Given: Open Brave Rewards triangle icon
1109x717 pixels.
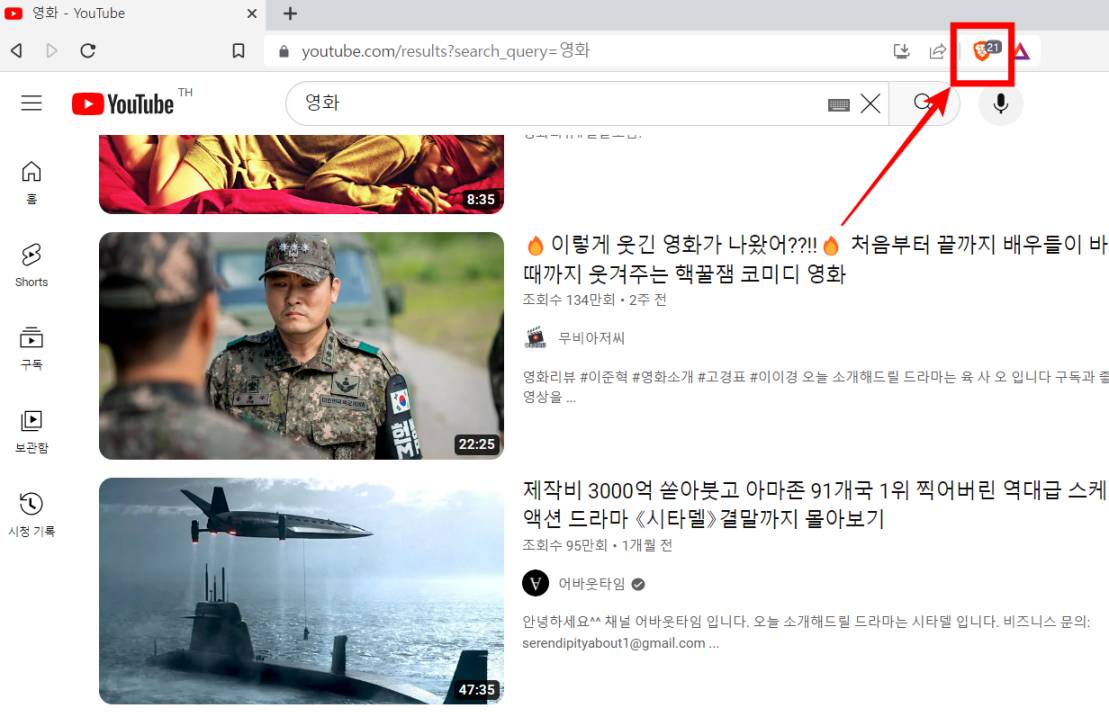Looking at the screenshot, I should tap(1021, 51).
